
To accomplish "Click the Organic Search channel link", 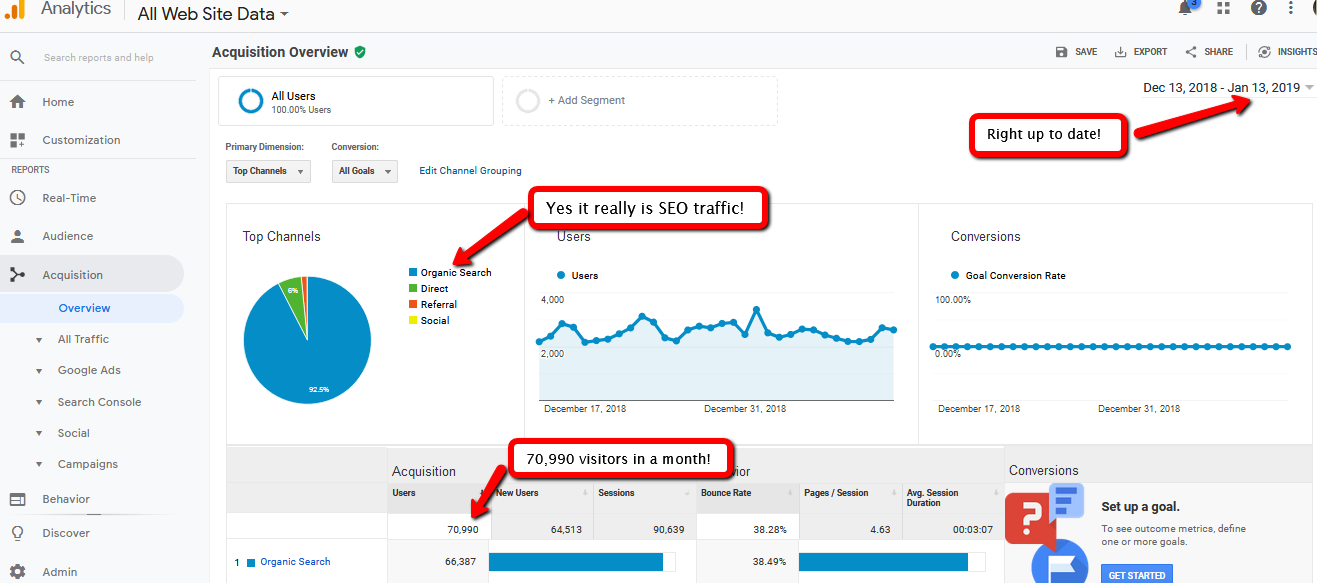I will [x=295, y=562].
